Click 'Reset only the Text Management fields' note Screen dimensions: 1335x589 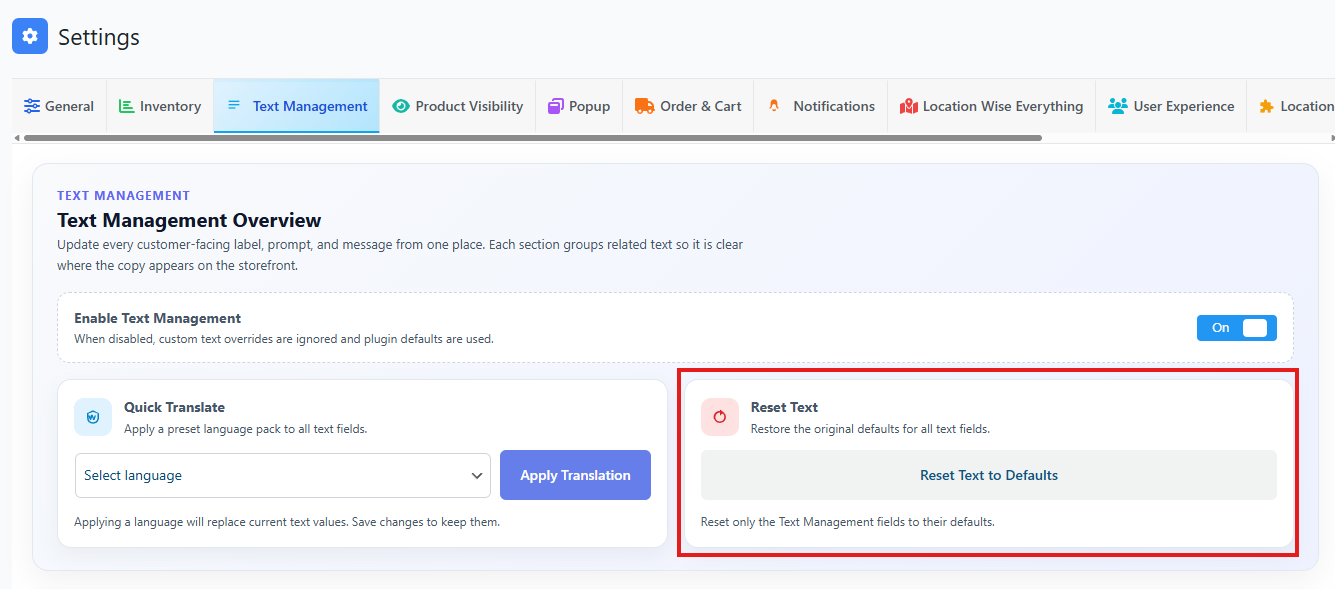[x=847, y=522]
